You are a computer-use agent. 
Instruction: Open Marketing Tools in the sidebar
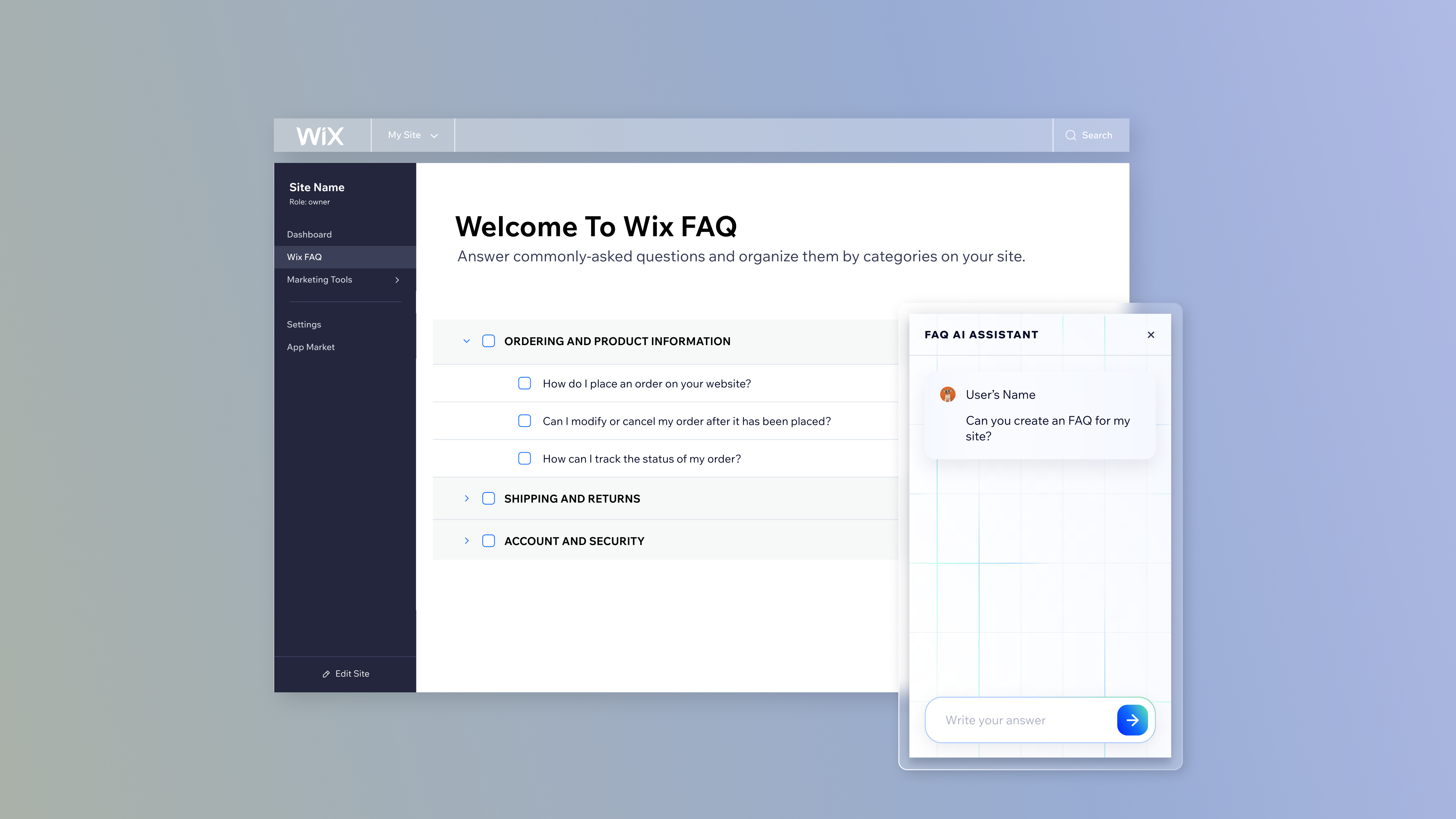point(345,279)
